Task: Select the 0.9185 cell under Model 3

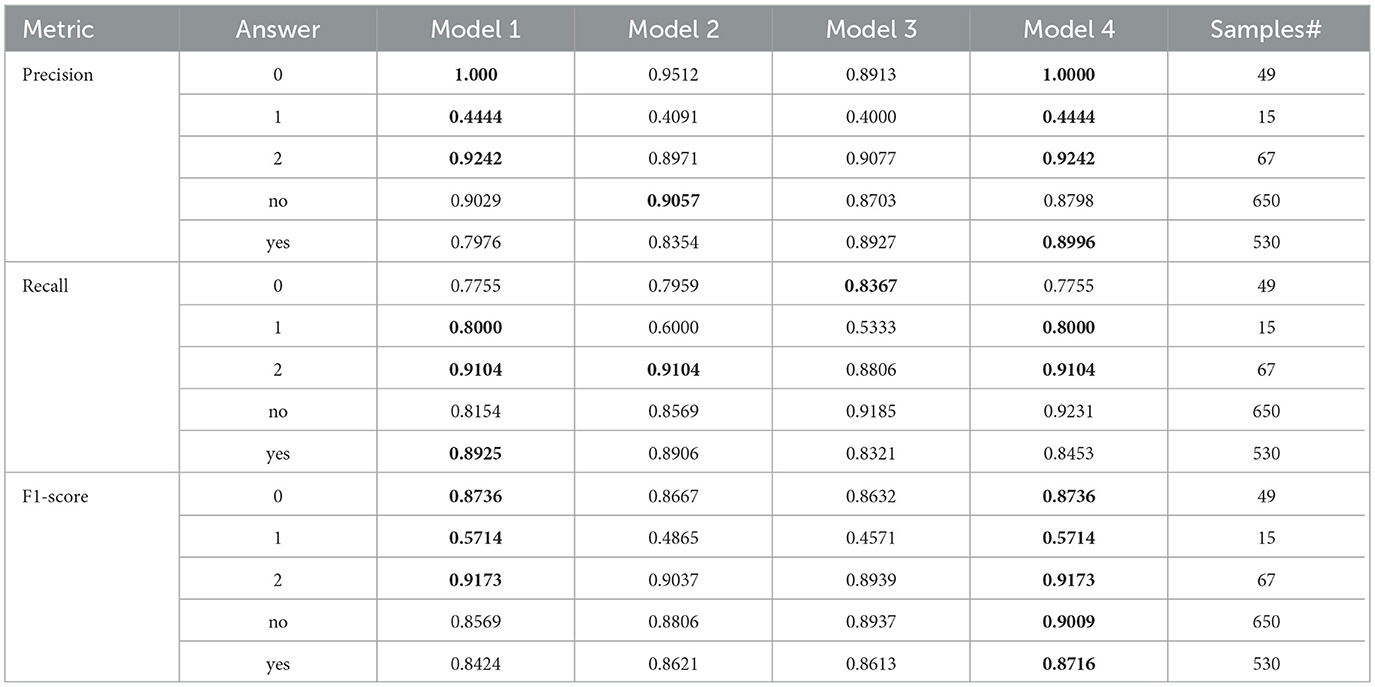Action: click(871, 412)
